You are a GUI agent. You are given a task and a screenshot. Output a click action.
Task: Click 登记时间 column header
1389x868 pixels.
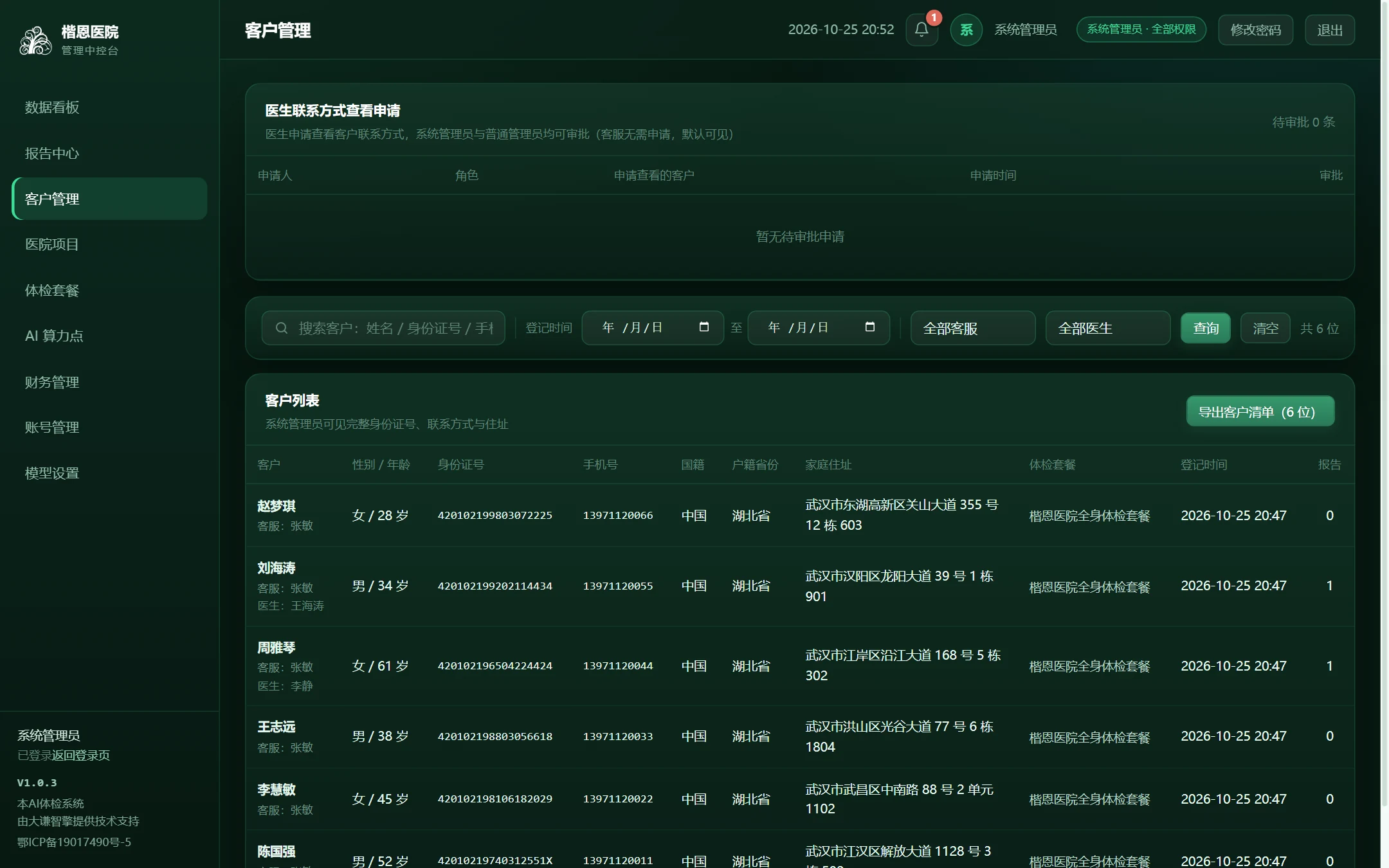pos(1204,464)
